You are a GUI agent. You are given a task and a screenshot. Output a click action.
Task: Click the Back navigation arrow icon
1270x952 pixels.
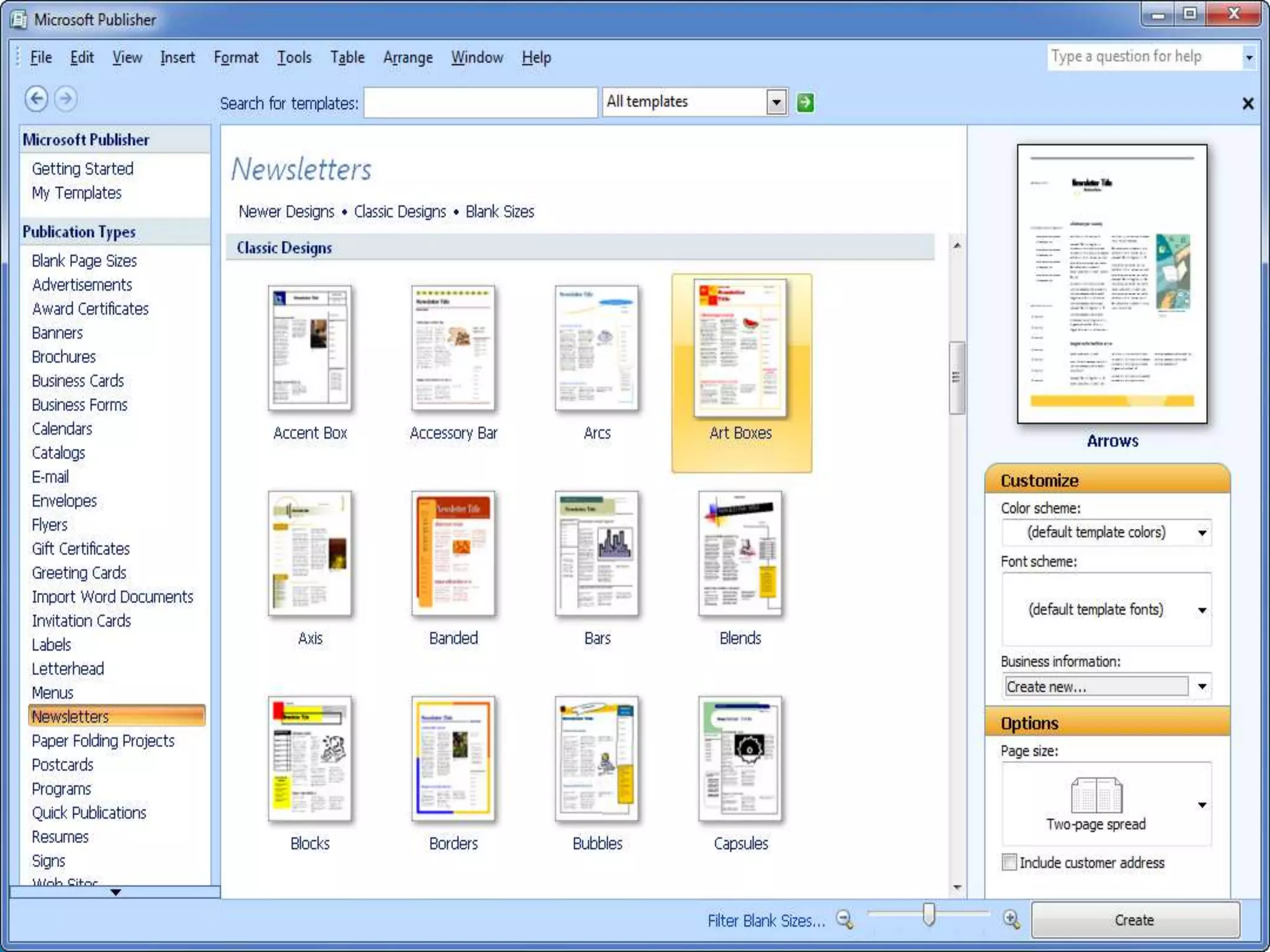[37, 99]
